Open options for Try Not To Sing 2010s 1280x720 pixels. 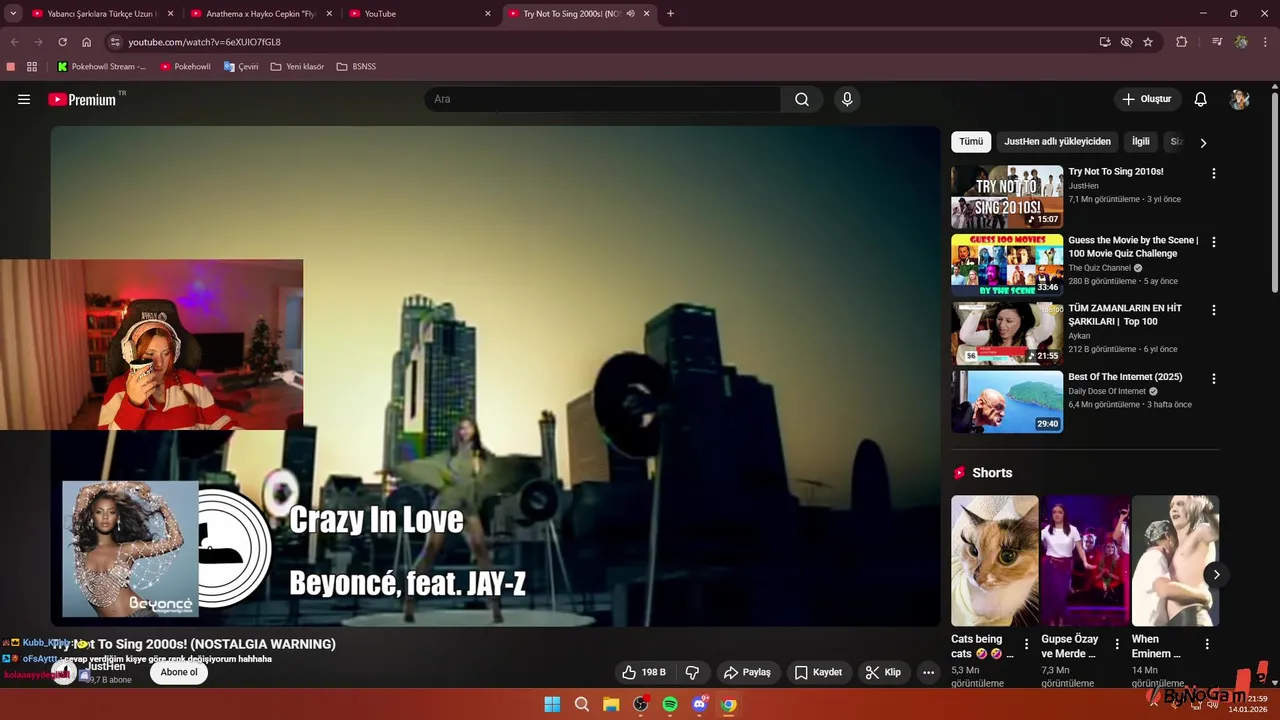(x=1214, y=173)
